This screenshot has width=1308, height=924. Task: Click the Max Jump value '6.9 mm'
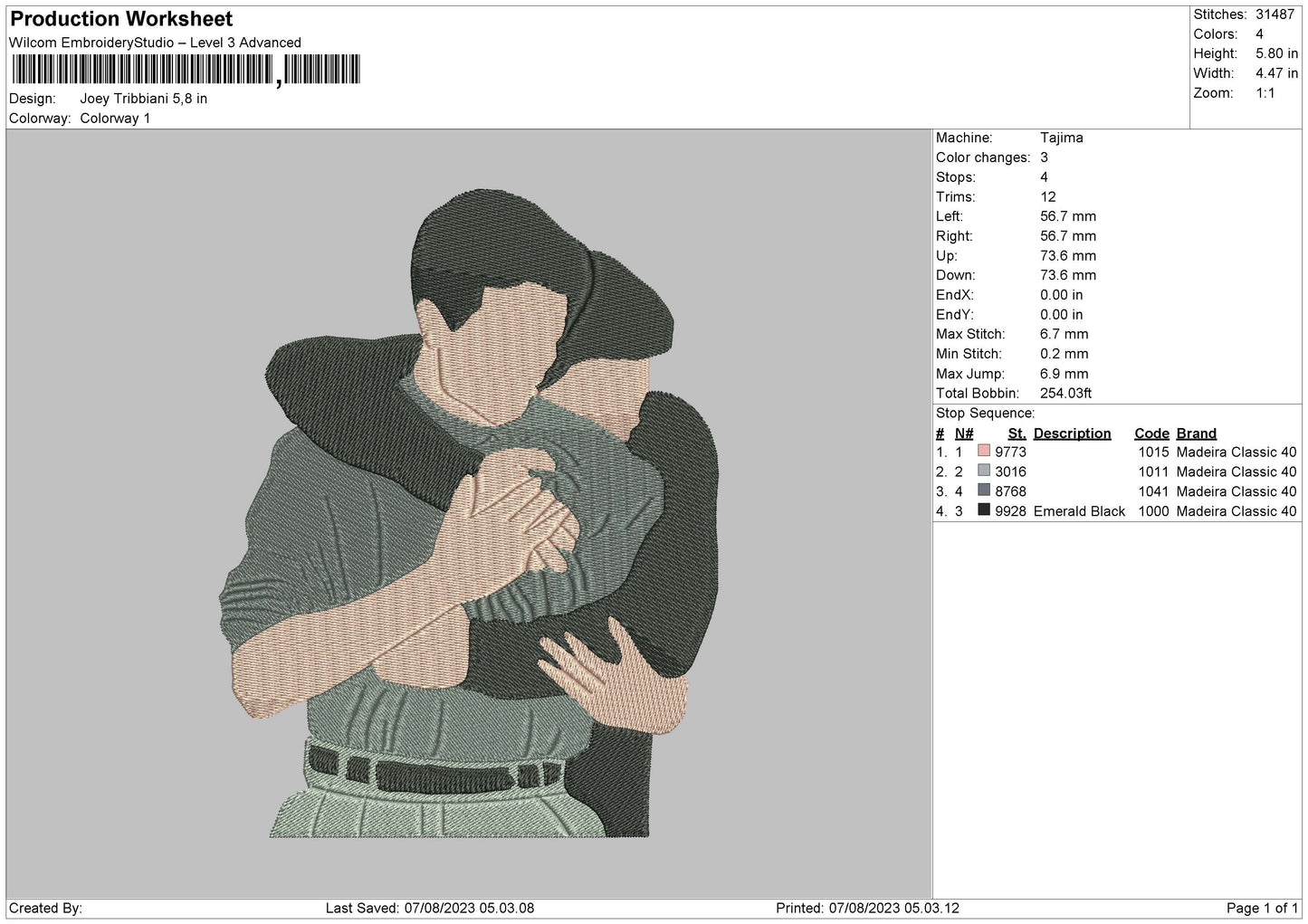(x=1065, y=374)
